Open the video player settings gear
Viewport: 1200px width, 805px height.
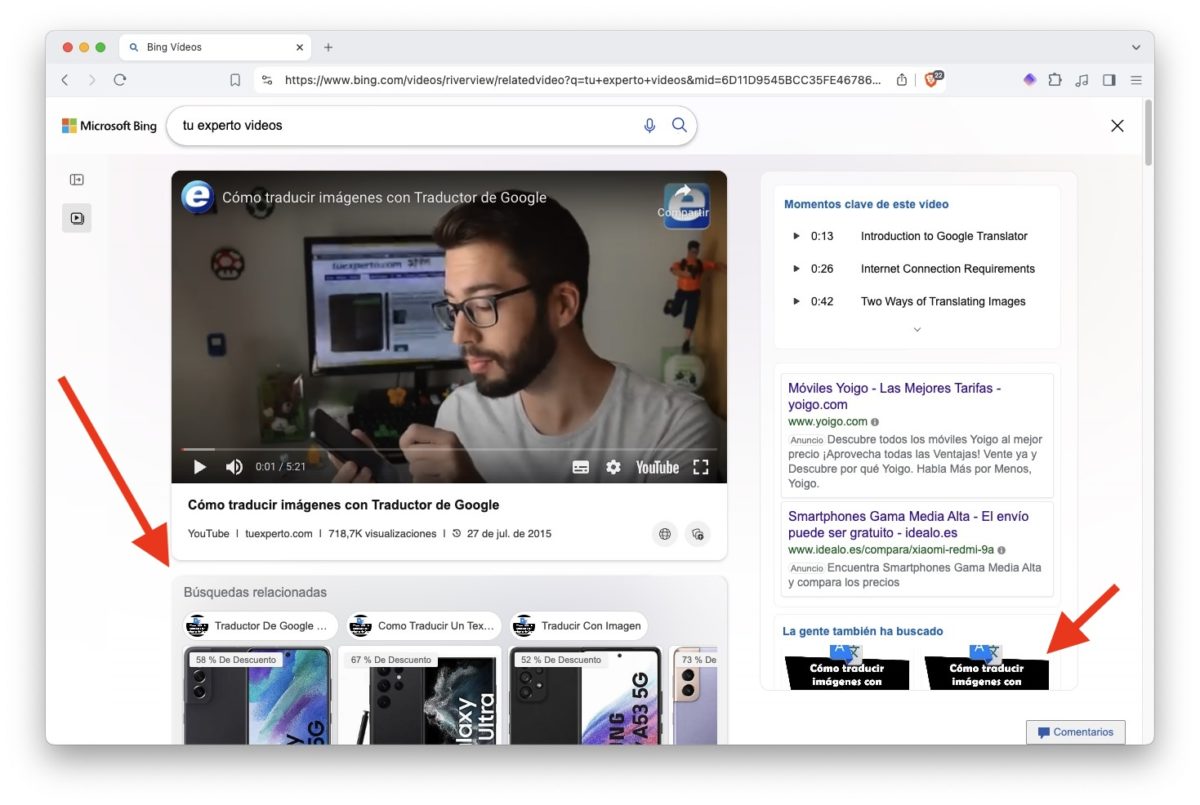pos(613,466)
